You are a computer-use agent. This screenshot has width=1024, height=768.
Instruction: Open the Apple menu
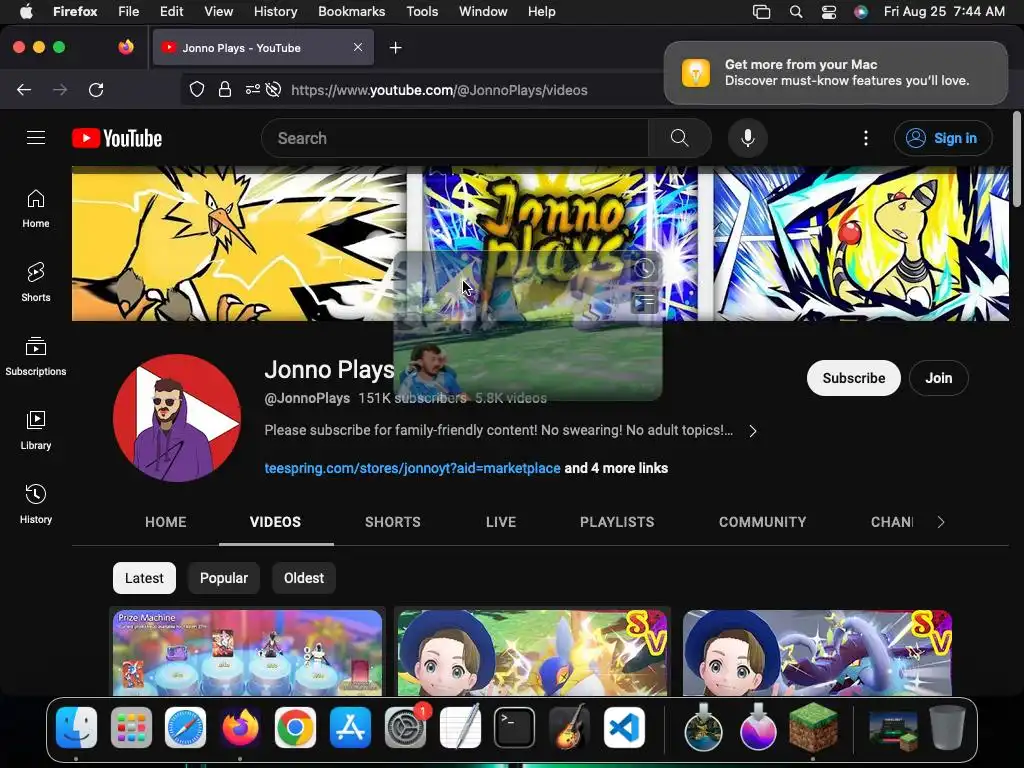(x=26, y=12)
